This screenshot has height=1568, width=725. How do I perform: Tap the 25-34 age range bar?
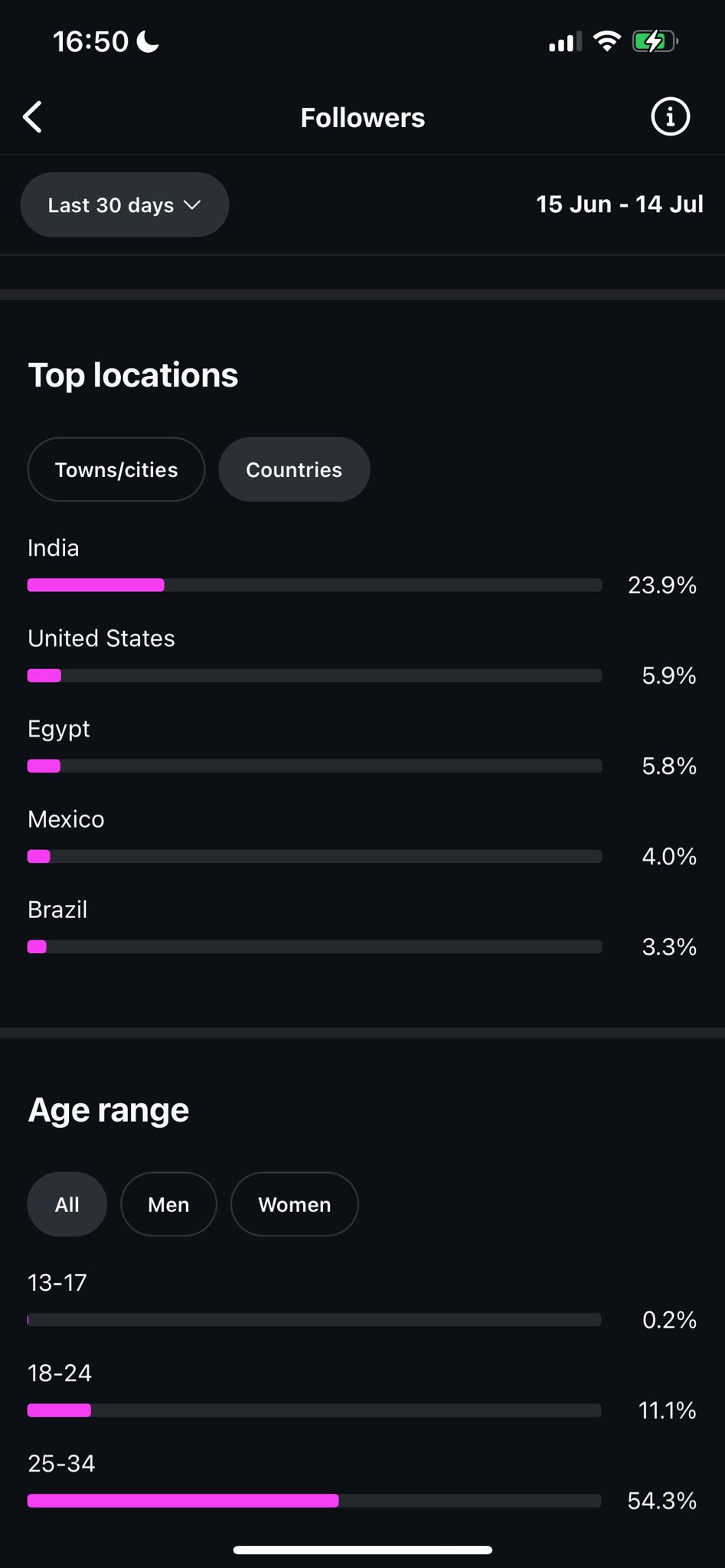click(x=314, y=1501)
